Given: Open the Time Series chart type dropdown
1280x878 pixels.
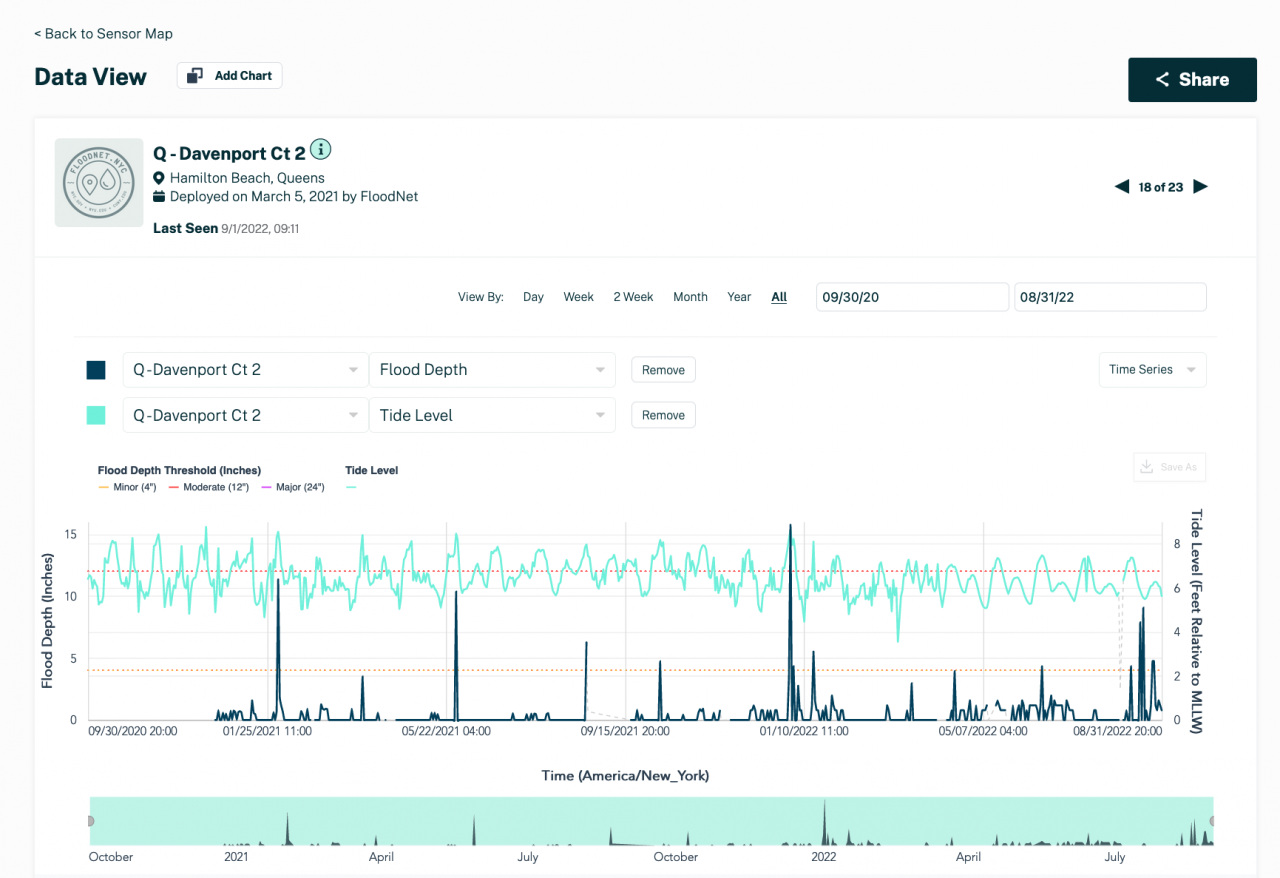Looking at the screenshot, I should click(1152, 369).
